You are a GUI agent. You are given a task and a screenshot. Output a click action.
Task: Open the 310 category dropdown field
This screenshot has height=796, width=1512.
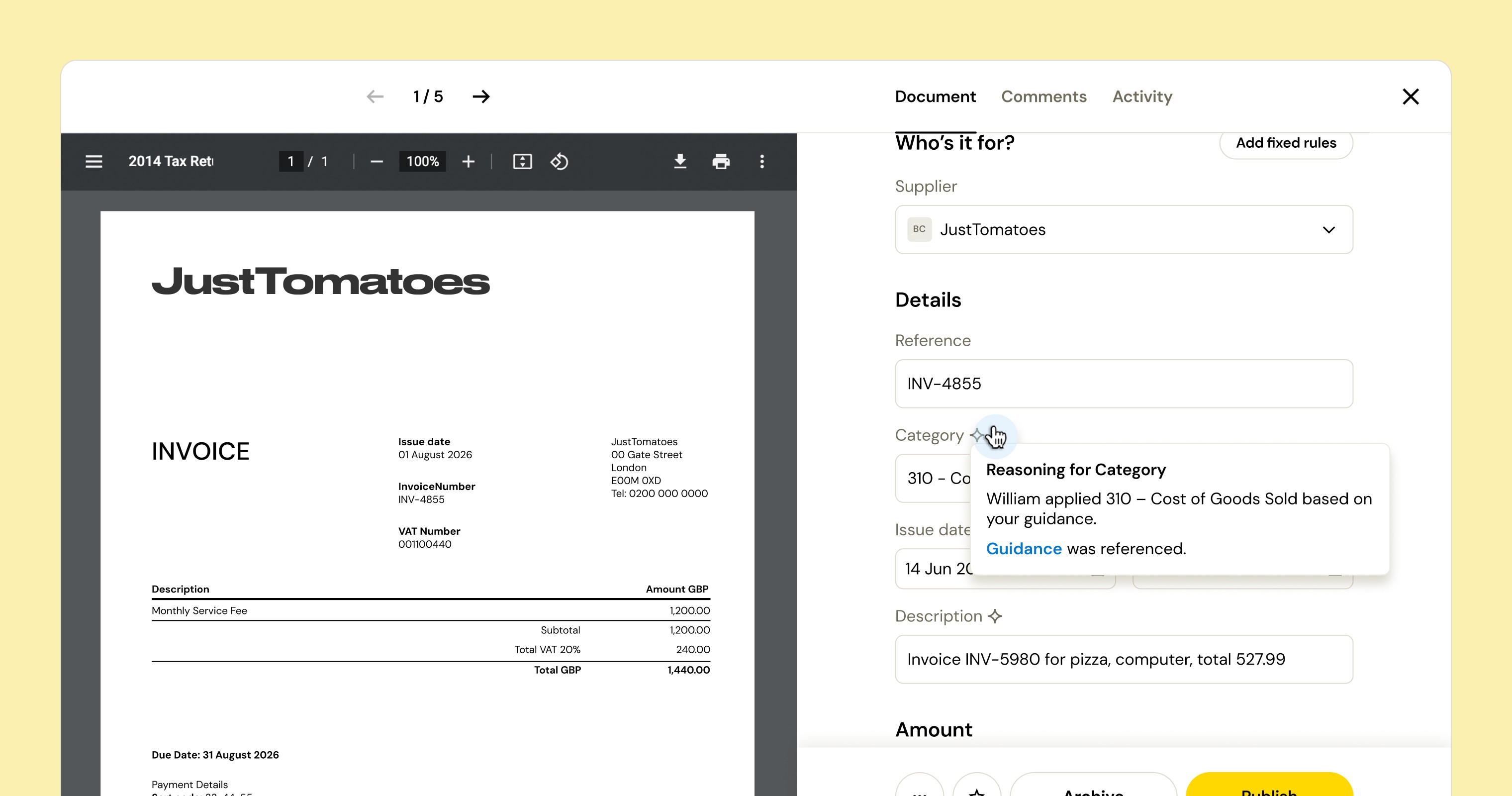pos(933,479)
